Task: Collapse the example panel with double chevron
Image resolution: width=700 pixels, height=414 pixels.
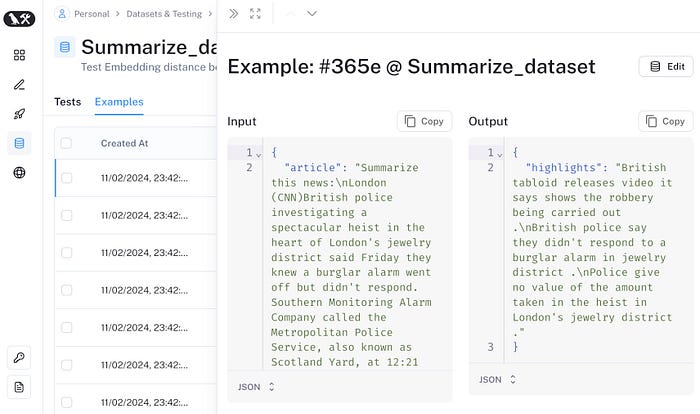Action: point(233,14)
